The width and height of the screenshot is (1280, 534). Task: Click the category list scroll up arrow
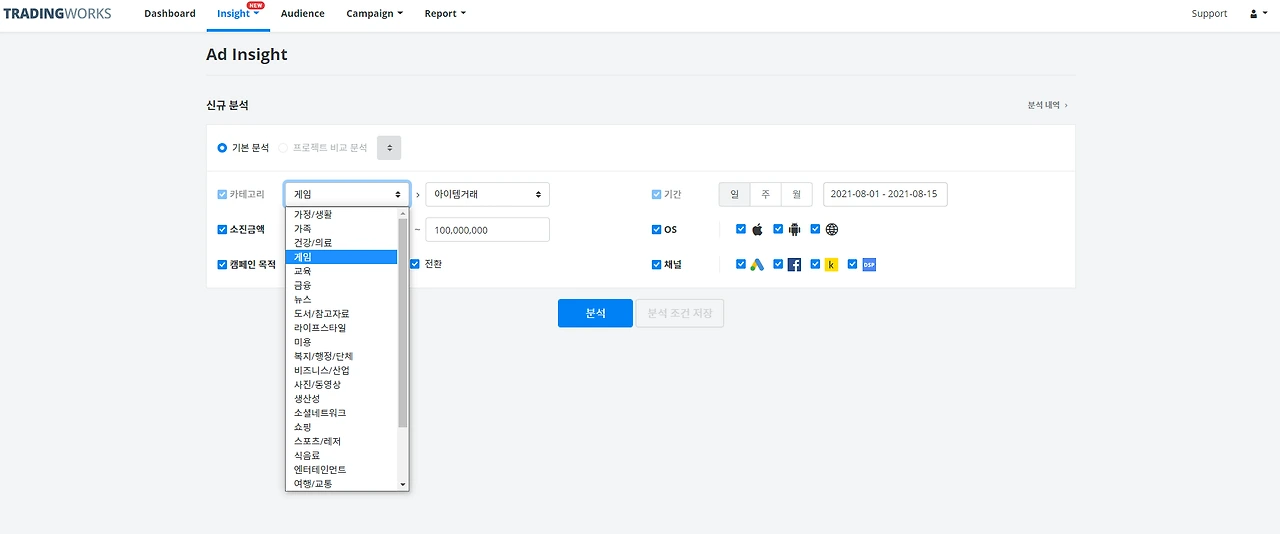pos(403,213)
